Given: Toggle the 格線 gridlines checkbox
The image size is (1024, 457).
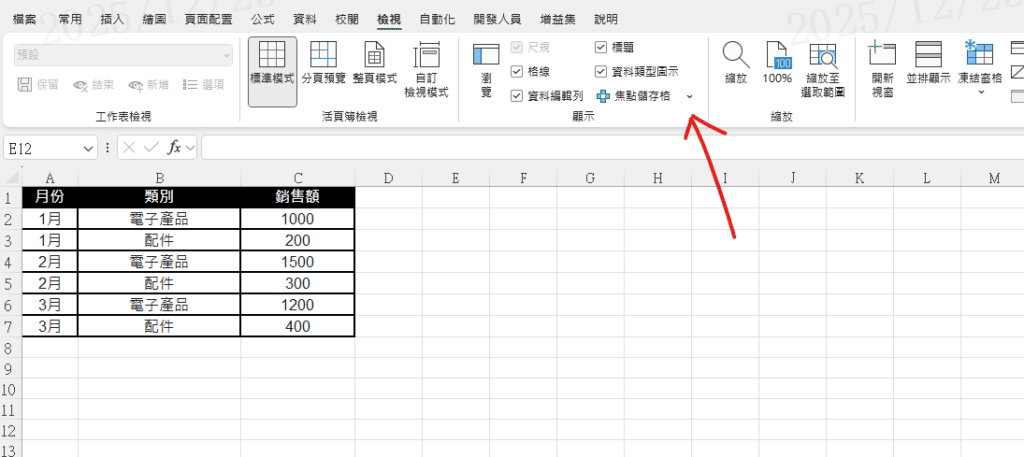Looking at the screenshot, I should tap(517, 71).
